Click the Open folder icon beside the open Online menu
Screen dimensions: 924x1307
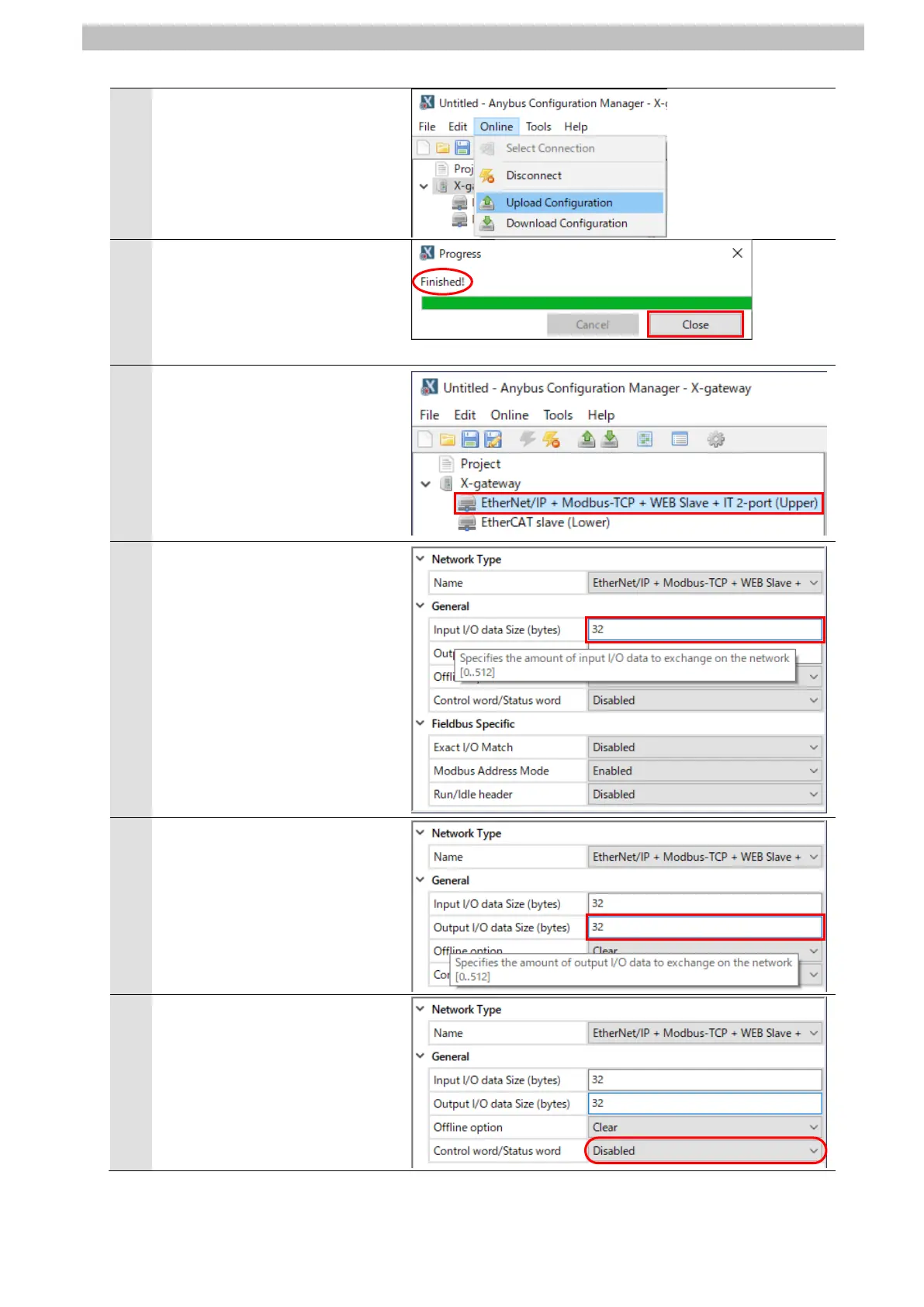point(442,147)
